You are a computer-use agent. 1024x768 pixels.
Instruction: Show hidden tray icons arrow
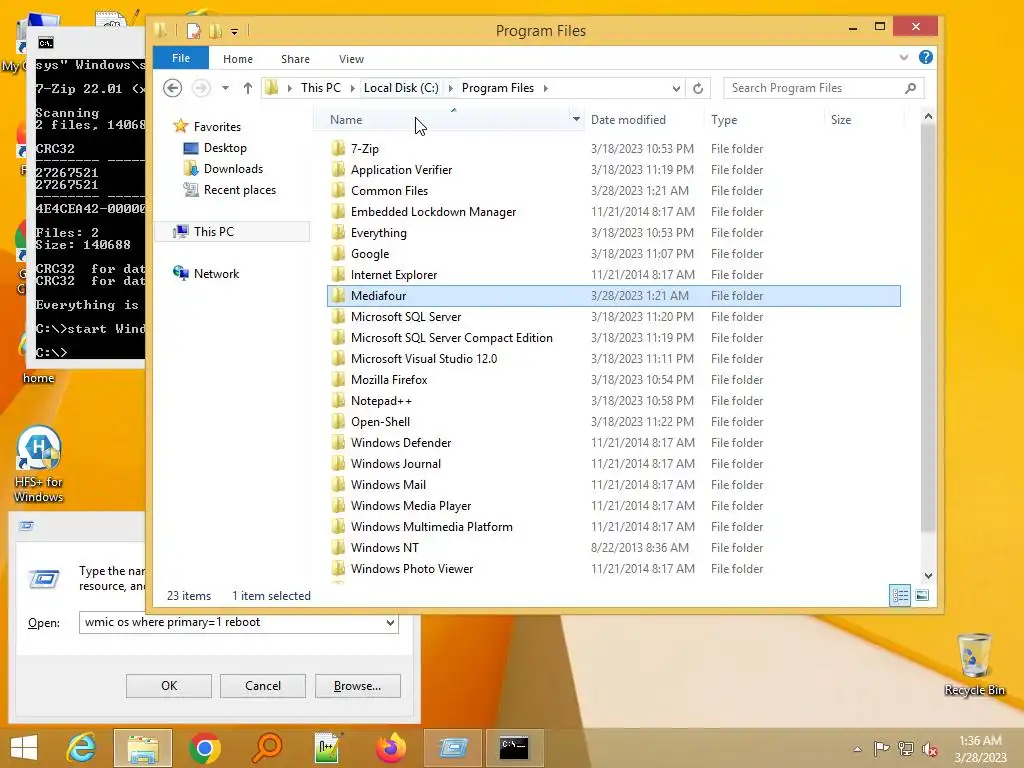coord(857,749)
